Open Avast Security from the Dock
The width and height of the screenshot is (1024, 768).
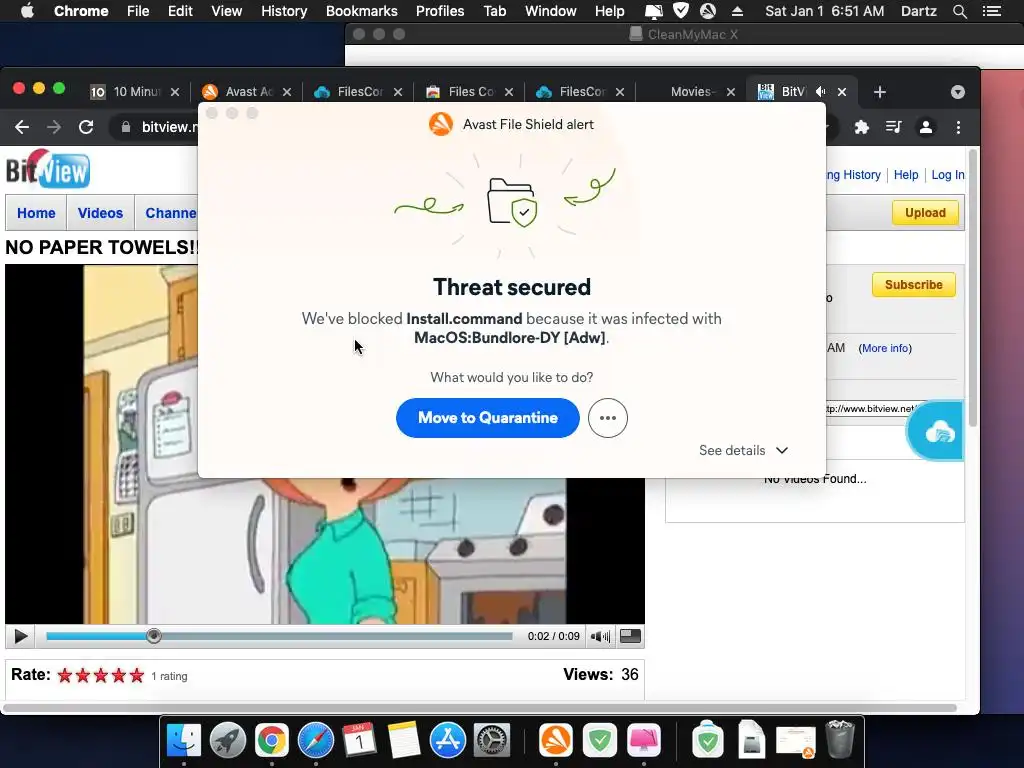pyautogui.click(x=556, y=741)
